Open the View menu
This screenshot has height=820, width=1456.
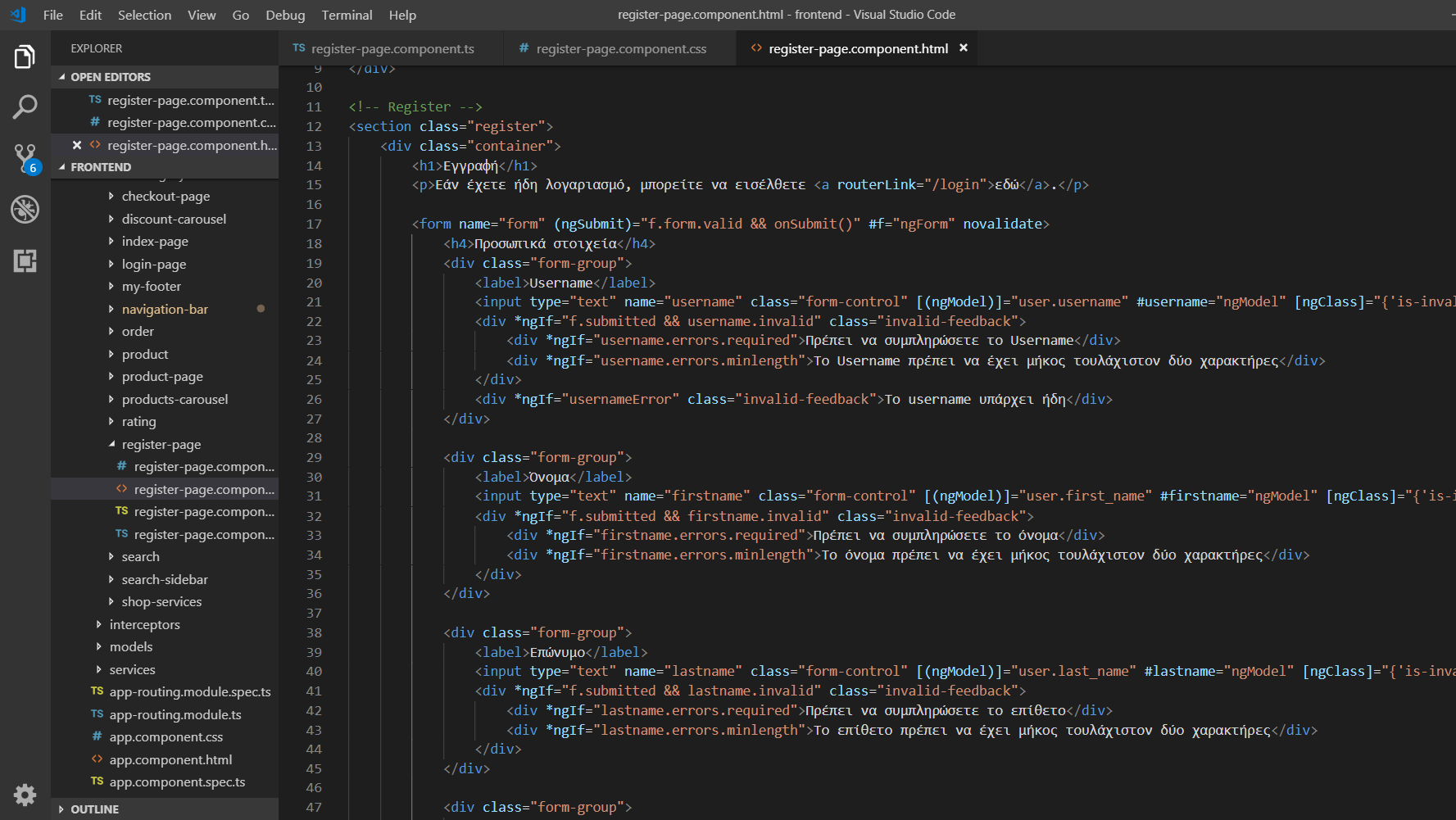pos(202,15)
